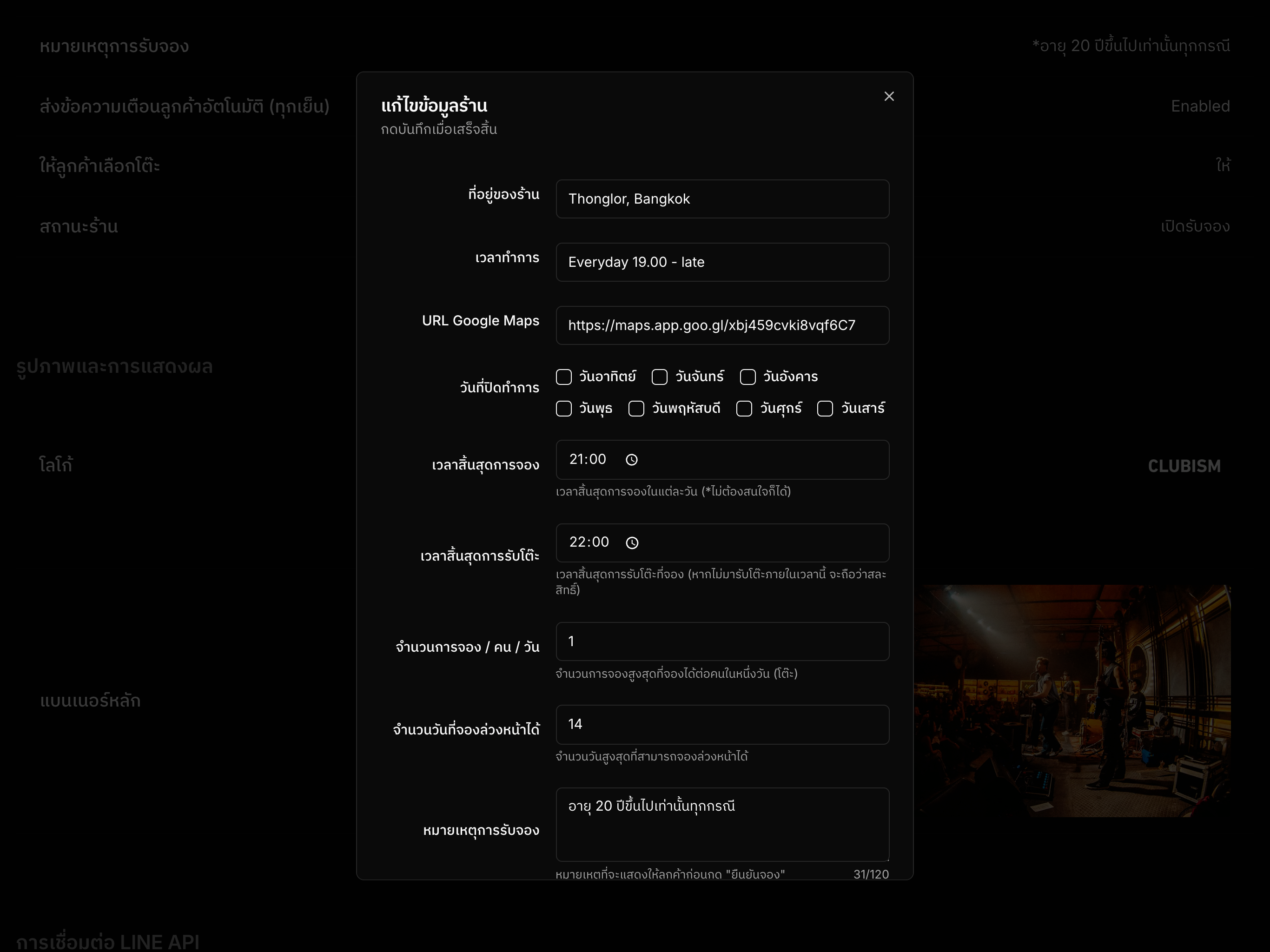Click the โลโก้ row label
Screen dimensions: 1270x952
[x=56, y=464]
